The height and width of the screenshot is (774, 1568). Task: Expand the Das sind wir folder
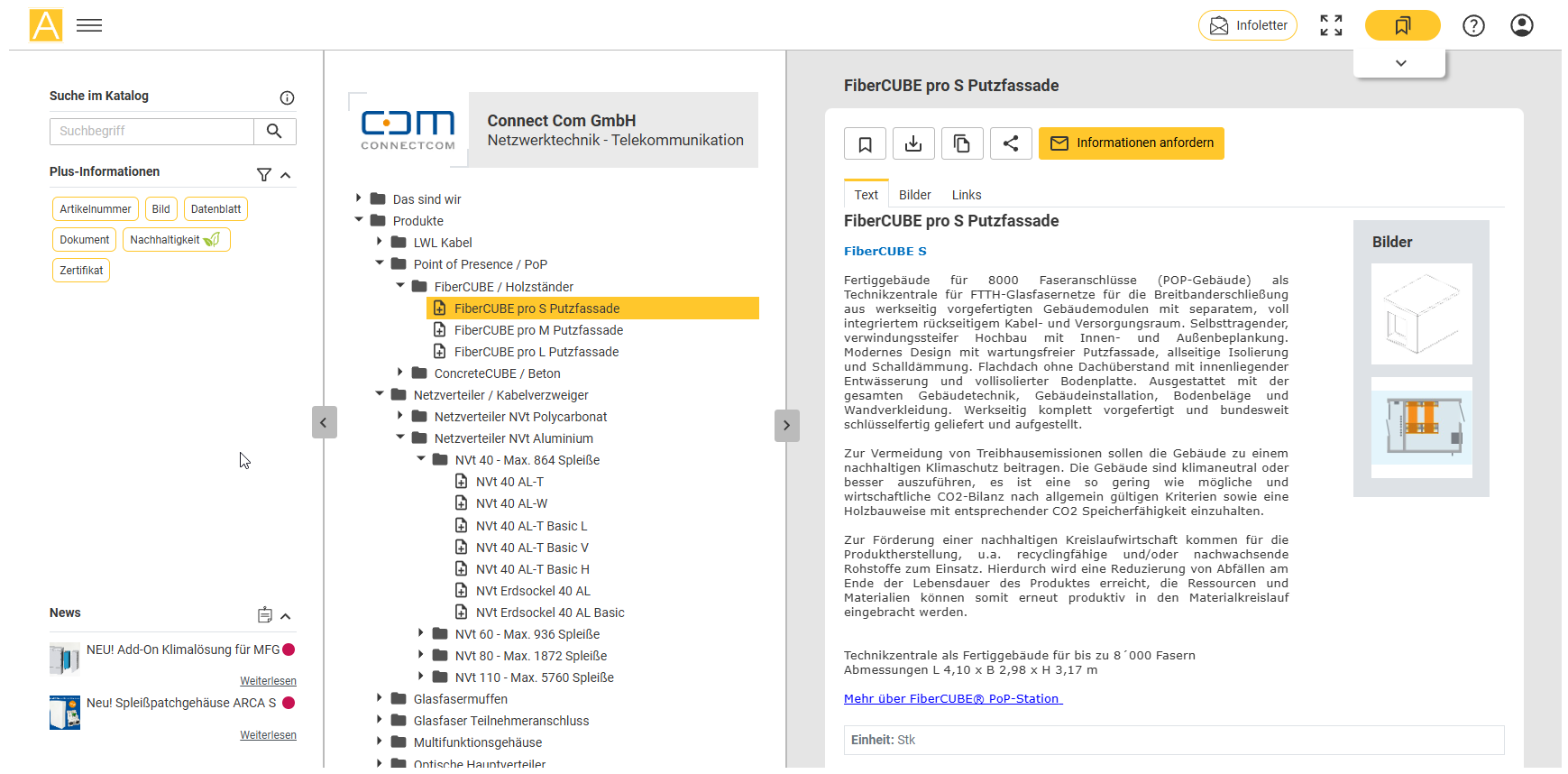tap(358, 198)
